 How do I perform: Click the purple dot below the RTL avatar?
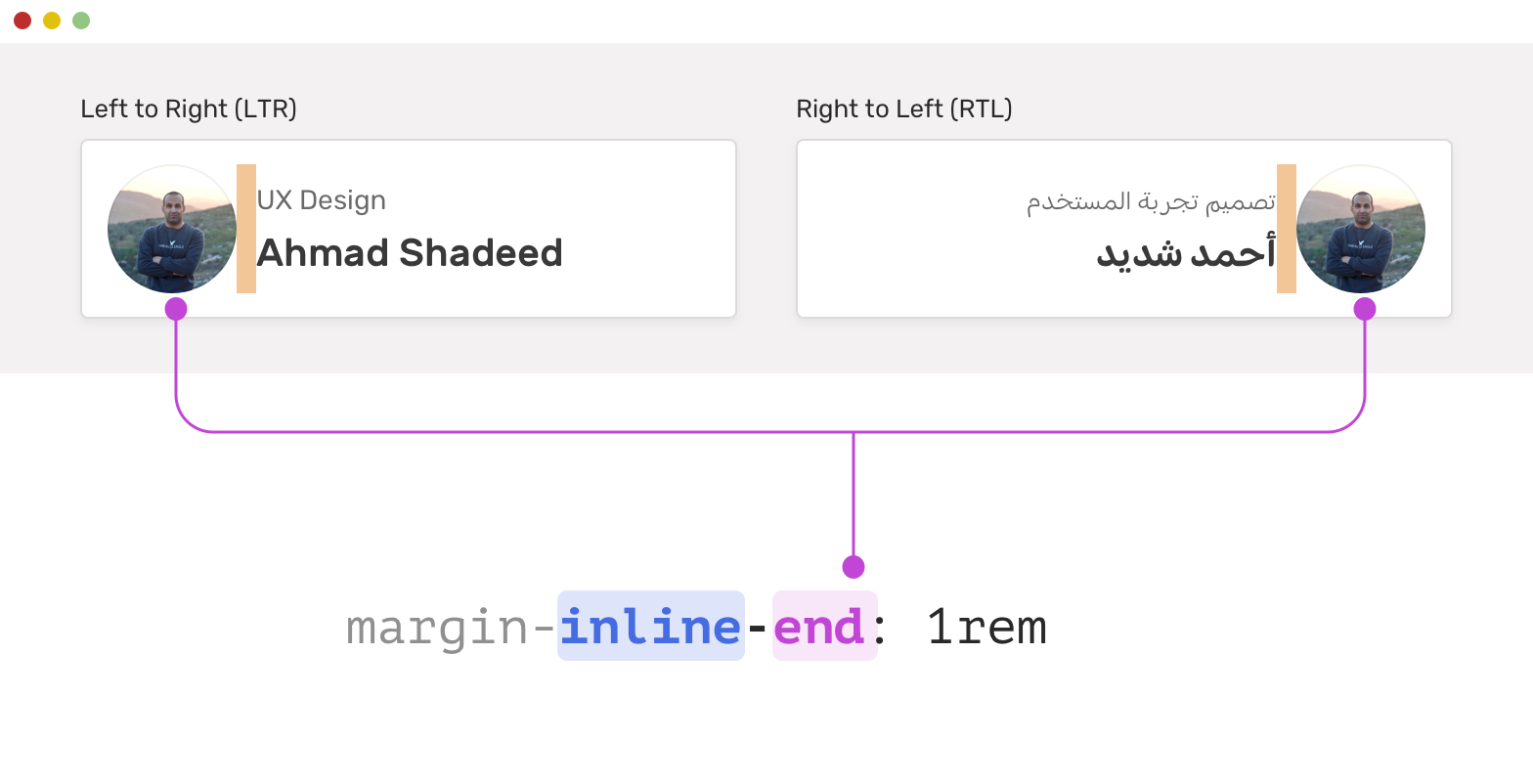[x=1365, y=309]
